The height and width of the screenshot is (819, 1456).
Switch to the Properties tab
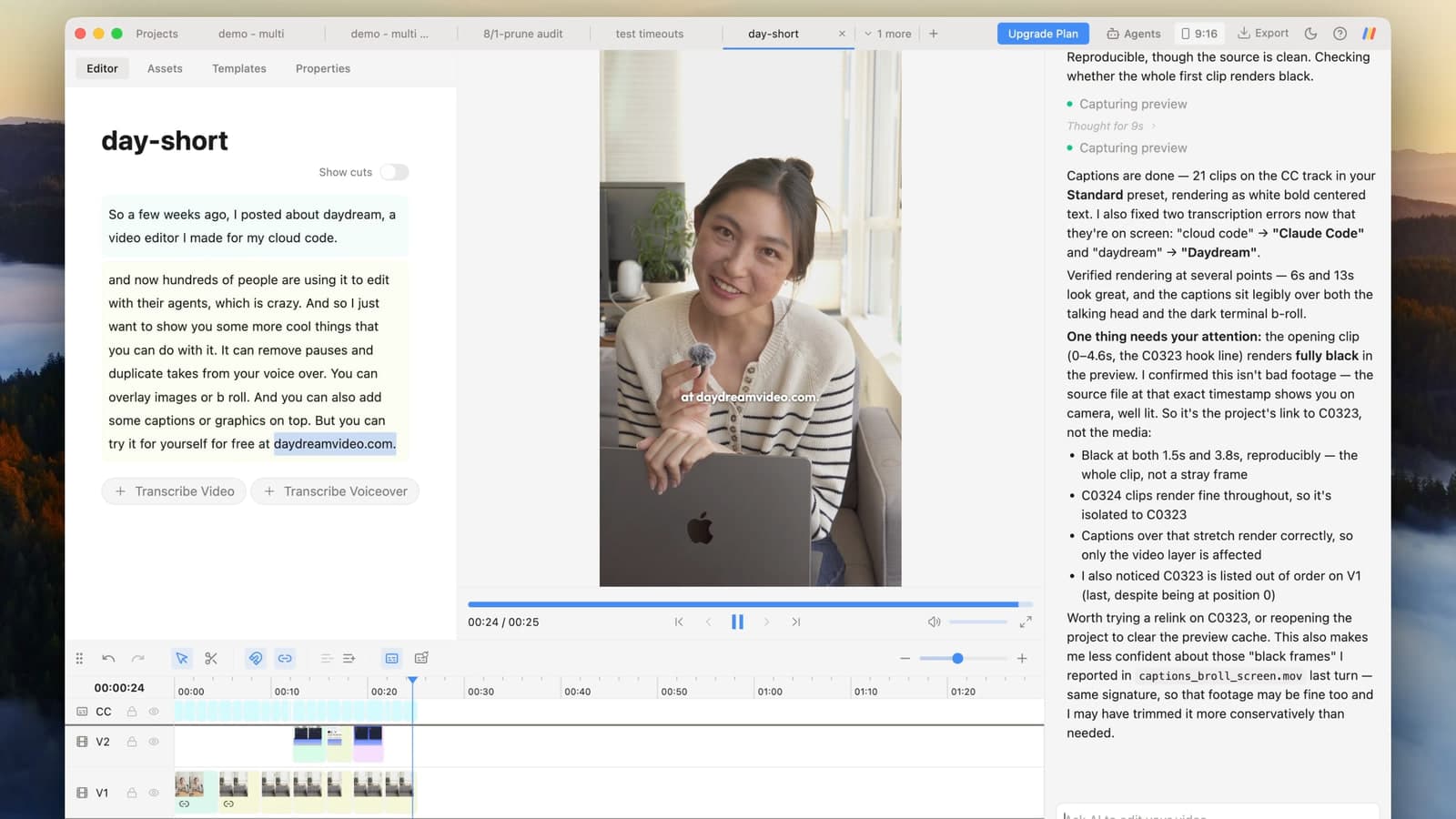click(323, 68)
